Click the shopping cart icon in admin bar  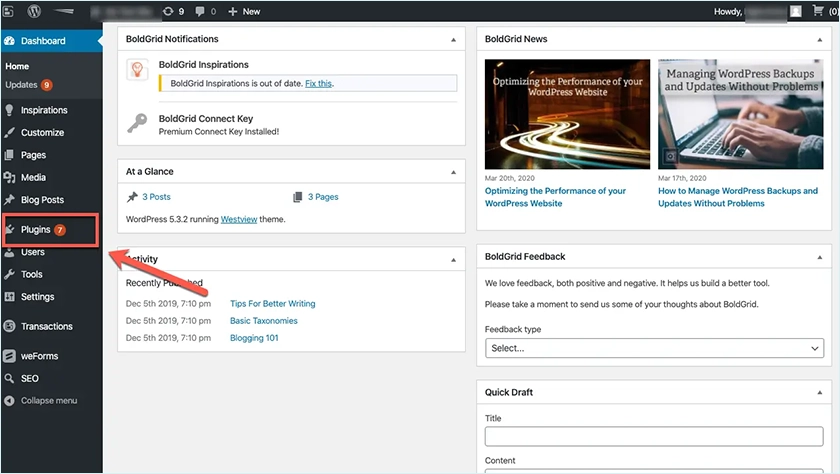pyautogui.click(x=822, y=11)
